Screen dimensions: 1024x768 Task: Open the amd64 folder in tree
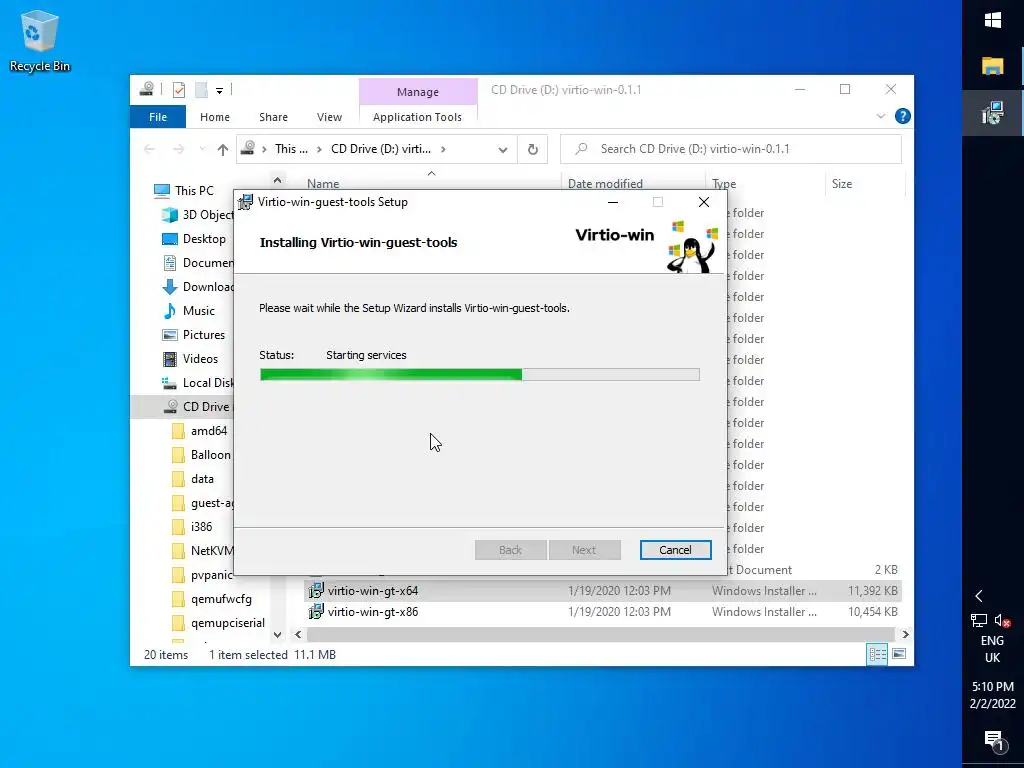coord(199,431)
